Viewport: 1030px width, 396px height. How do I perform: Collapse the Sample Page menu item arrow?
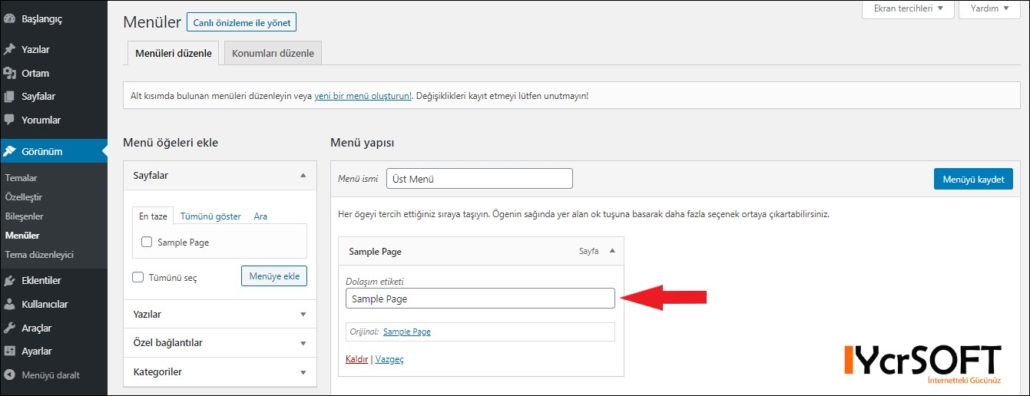point(612,251)
